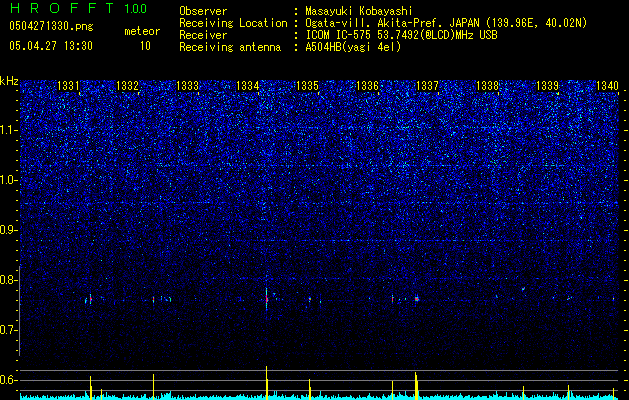The width and height of the screenshot is (629, 400).
Task: Click the 0.7 kHz axis label
Action: coord(8,330)
